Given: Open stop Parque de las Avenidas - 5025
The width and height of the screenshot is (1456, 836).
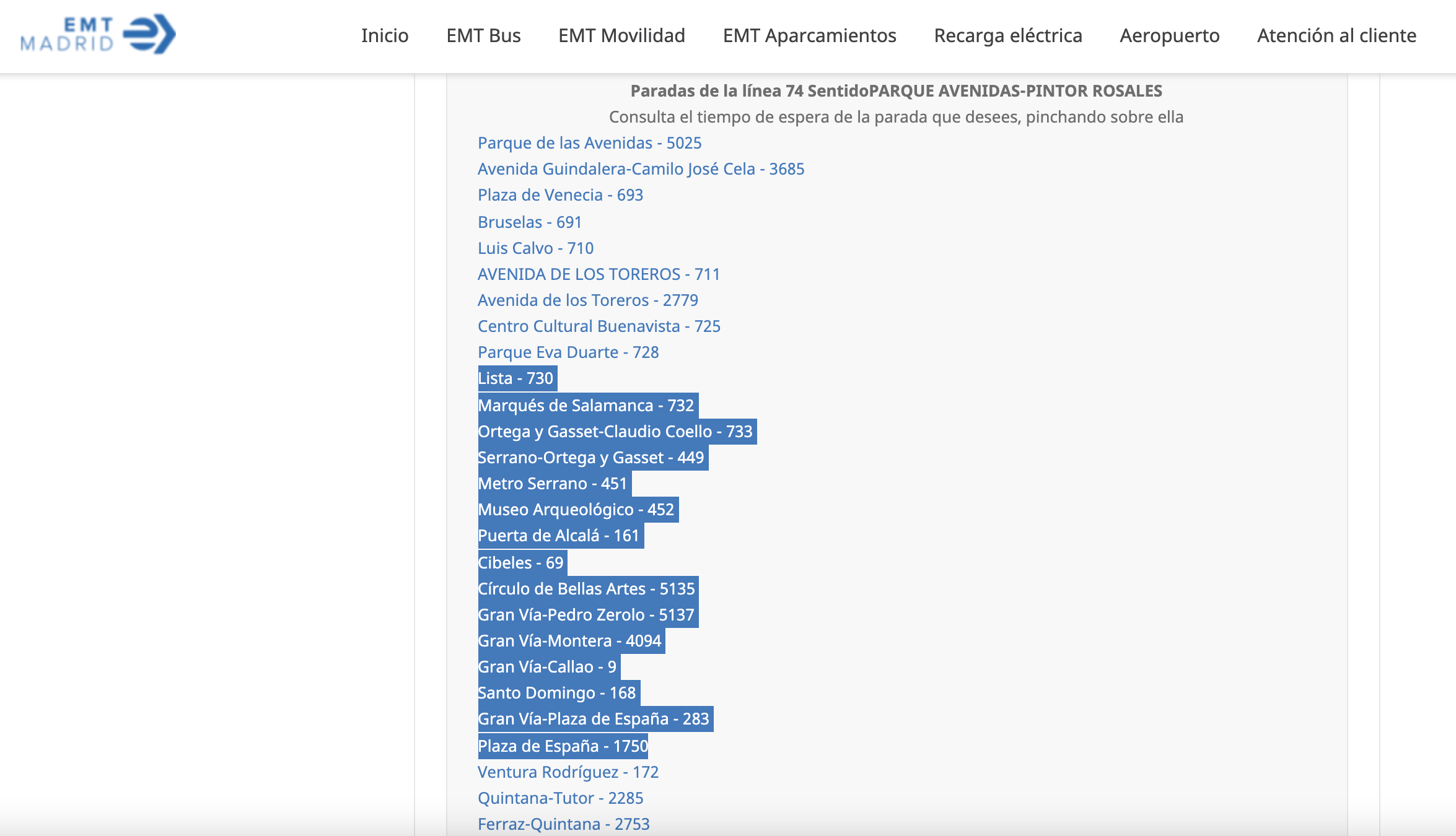Looking at the screenshot, I should (x=589, y=143).
